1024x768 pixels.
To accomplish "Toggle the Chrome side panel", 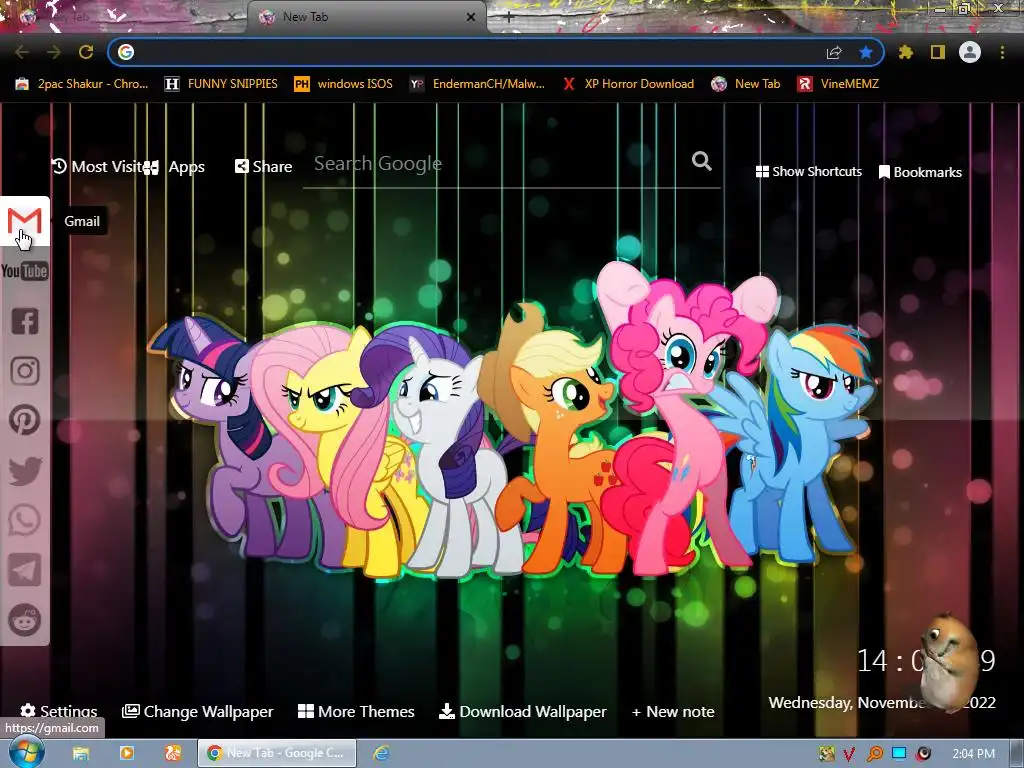I will point(938,52).
